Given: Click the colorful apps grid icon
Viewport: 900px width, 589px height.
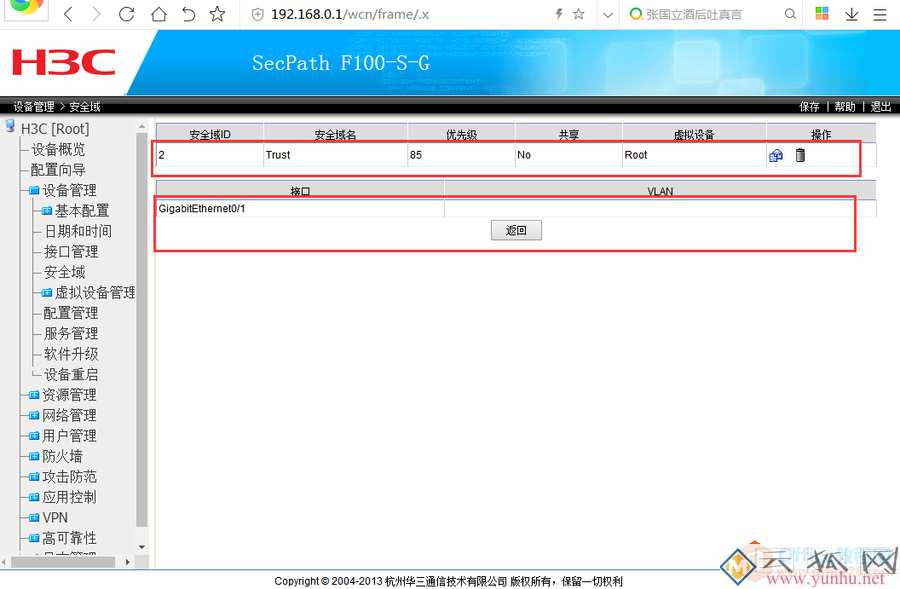Looking at the screenshot, I should coord(823,14).
